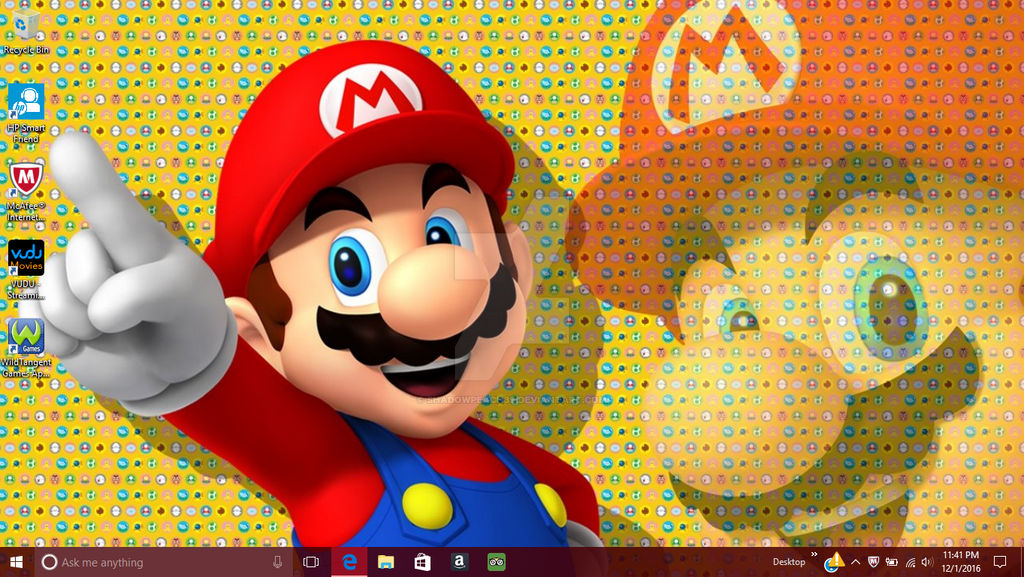Click the warning-badged tray icon
The image size is (1024, 577).
pos(834,562)
